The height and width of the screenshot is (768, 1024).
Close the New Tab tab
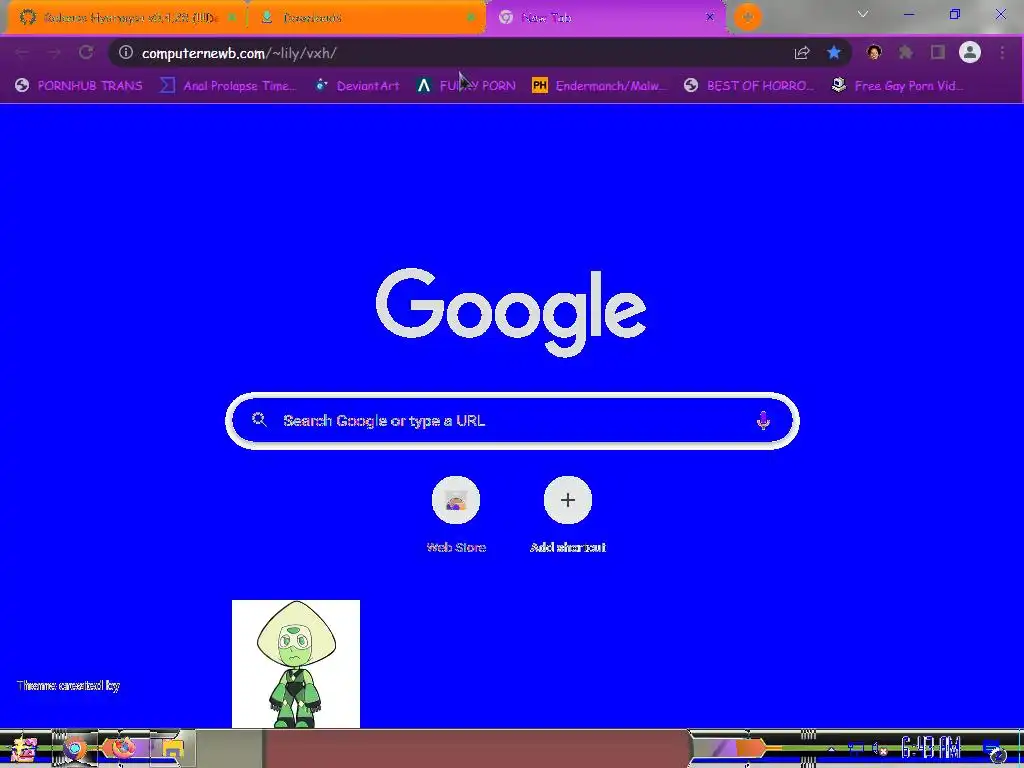(x=710, y=18)
